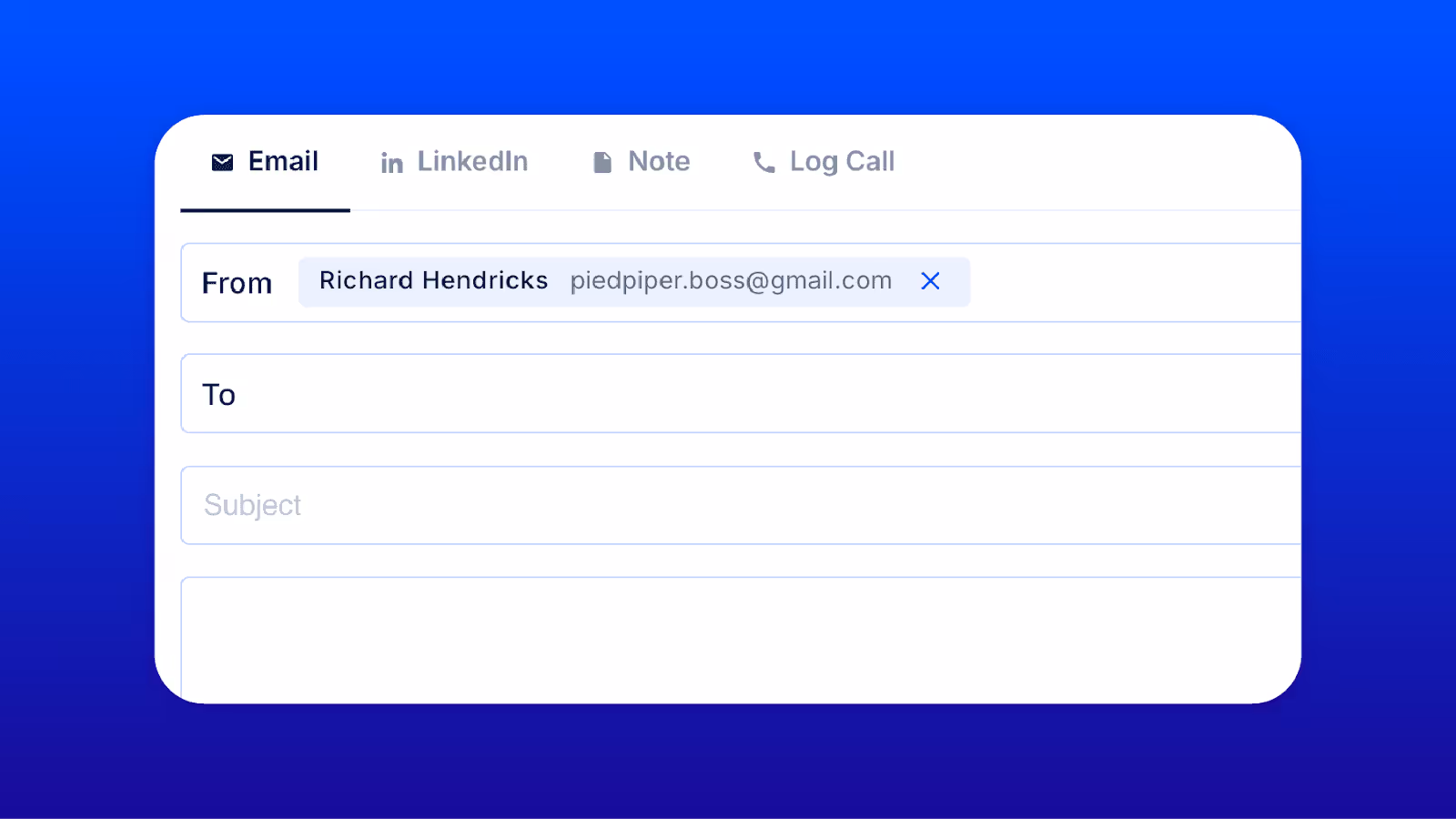Viewport: 1456px width, 819px height.
Task: Focus the To recipient input field
Action: tap(741, 393)
